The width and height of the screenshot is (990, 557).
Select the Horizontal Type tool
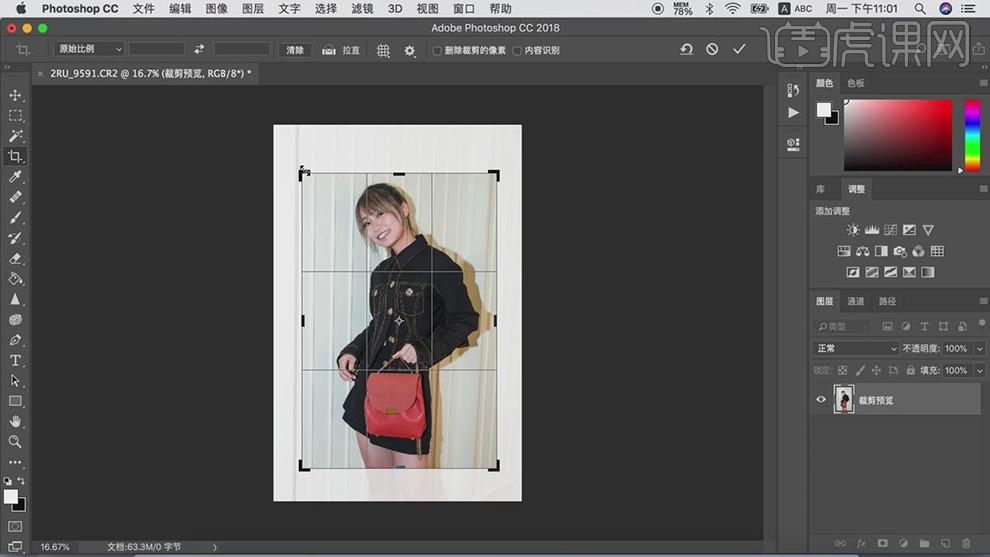click(15, 361)
